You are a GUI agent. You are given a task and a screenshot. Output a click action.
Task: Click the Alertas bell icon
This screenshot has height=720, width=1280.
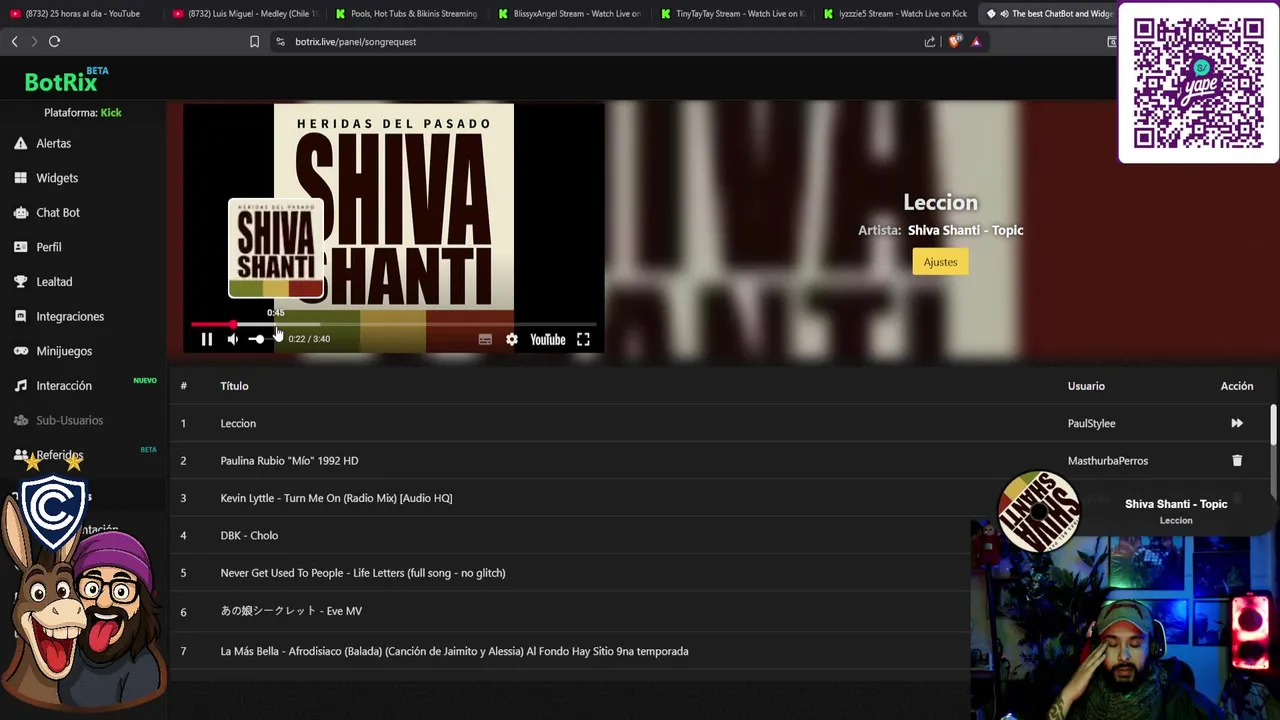(20, 143)
